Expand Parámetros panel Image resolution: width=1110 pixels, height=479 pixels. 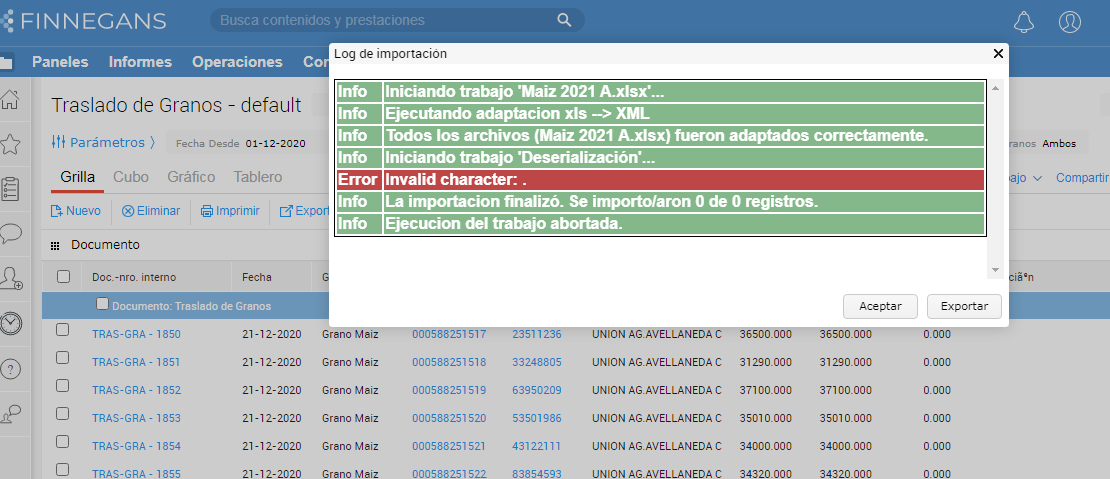click(x=103, y=143)
